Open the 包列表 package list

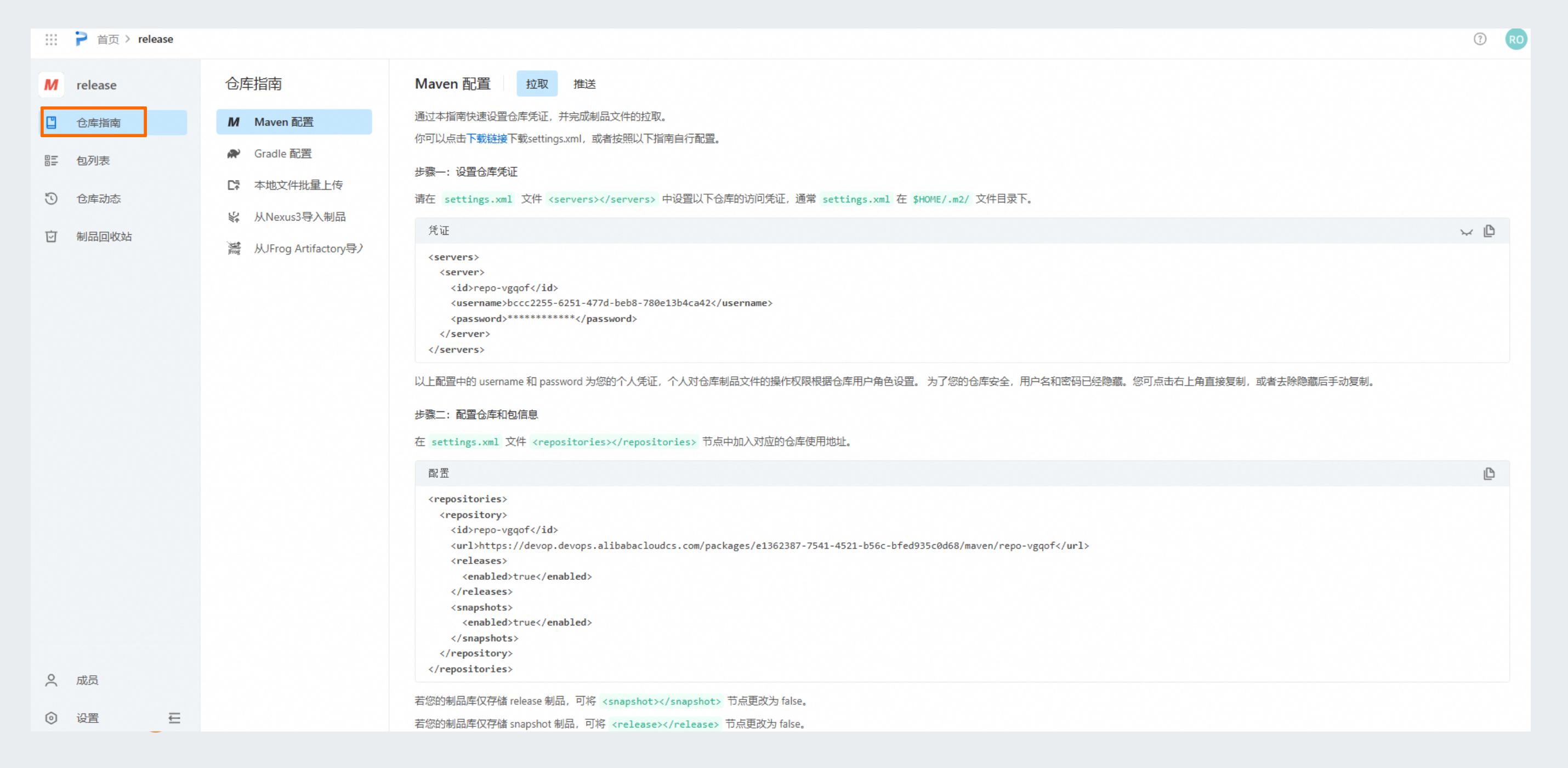pyautogui.click(x=93, y=161)
